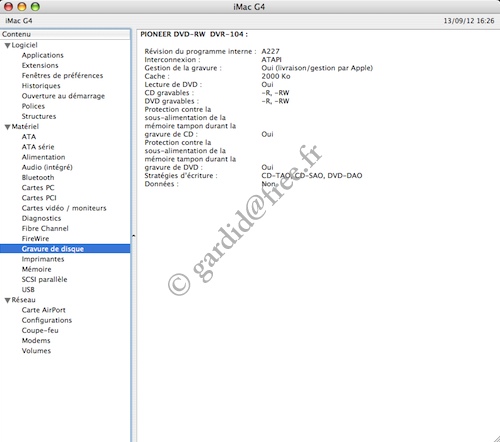Screen dimensions: 500x442
Task: Select the ATA hardware entry
Action: (29, 137)
